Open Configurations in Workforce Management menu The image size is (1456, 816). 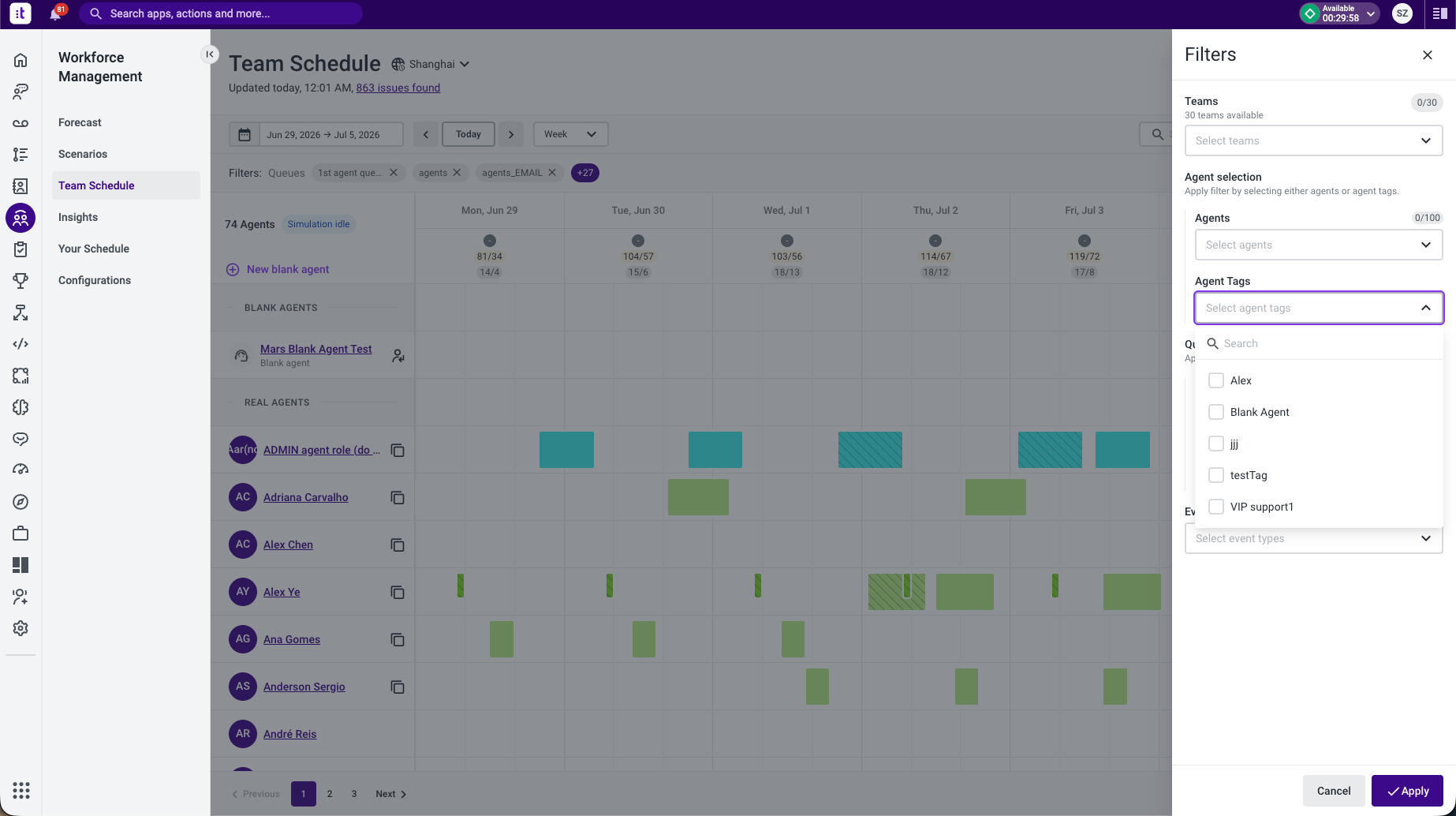[x=95, y=280]
